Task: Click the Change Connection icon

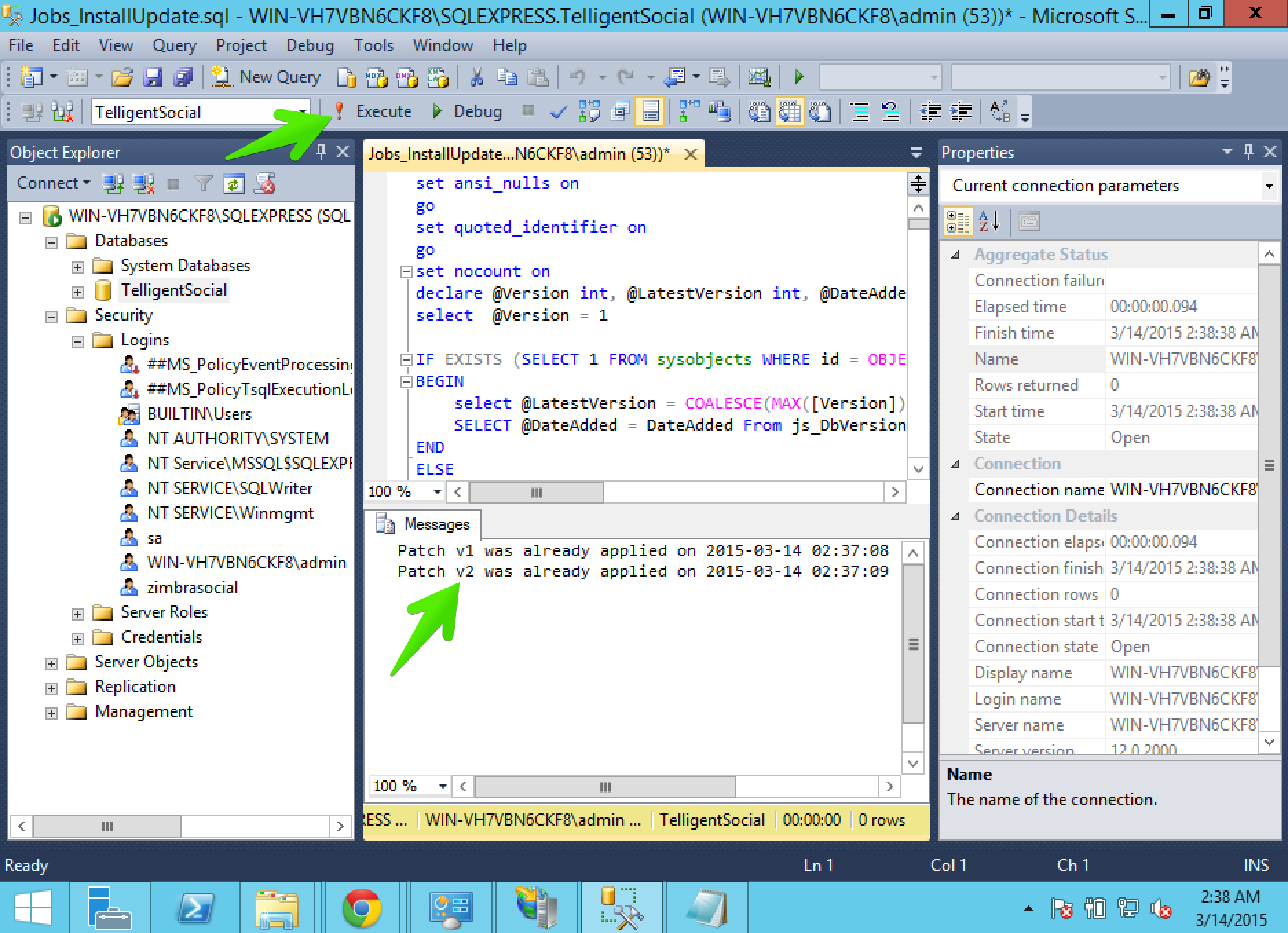Action: tap(63, 111)
